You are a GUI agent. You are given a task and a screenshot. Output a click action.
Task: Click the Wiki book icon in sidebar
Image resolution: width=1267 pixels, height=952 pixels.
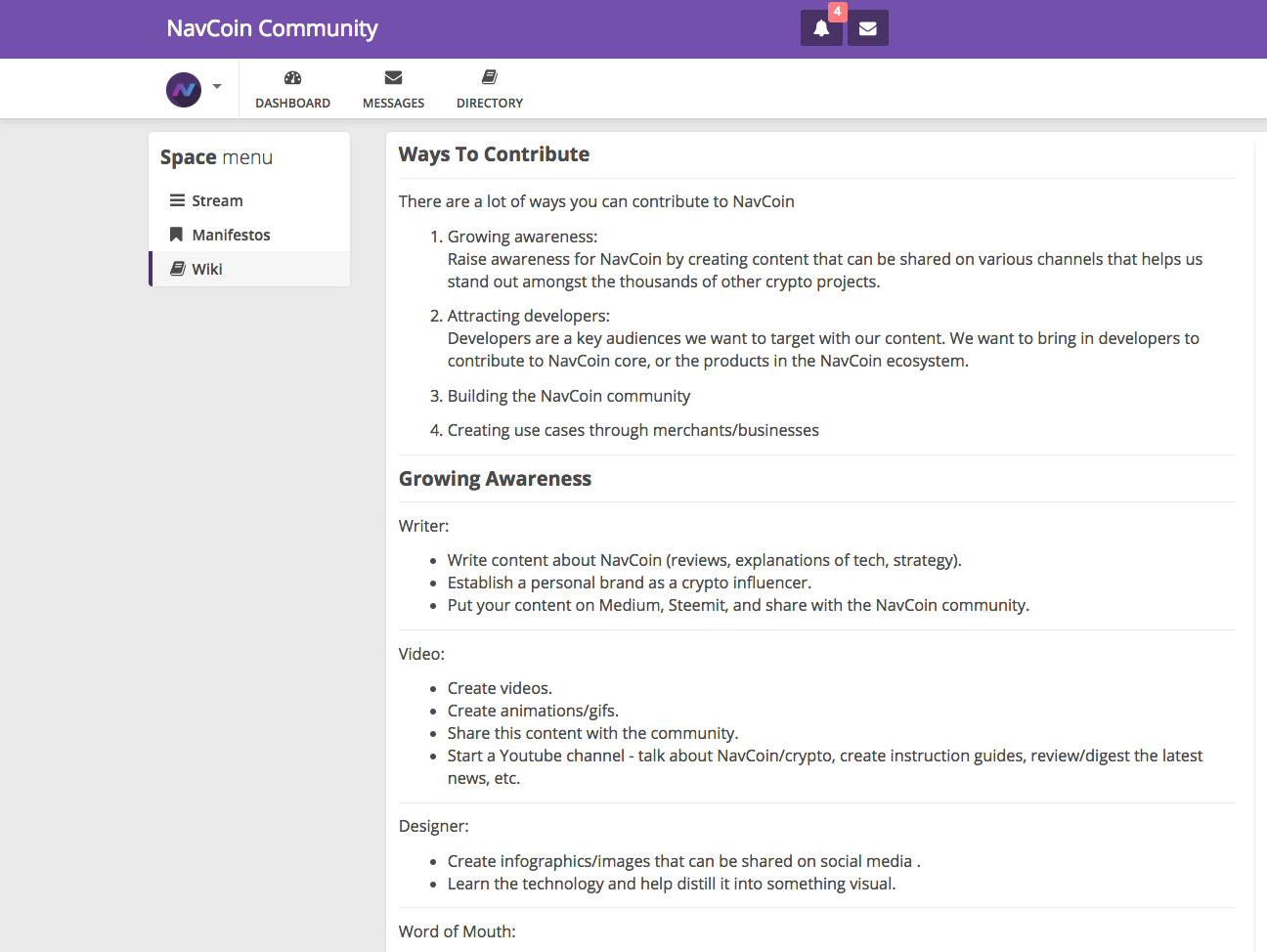[x=178, y=269]
